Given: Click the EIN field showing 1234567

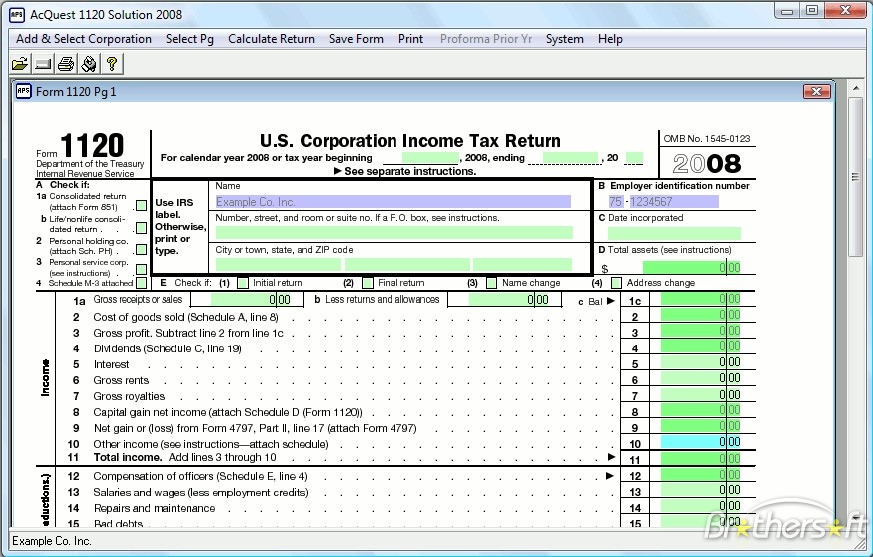Looking at the screenshot, I should click(674, 202).
